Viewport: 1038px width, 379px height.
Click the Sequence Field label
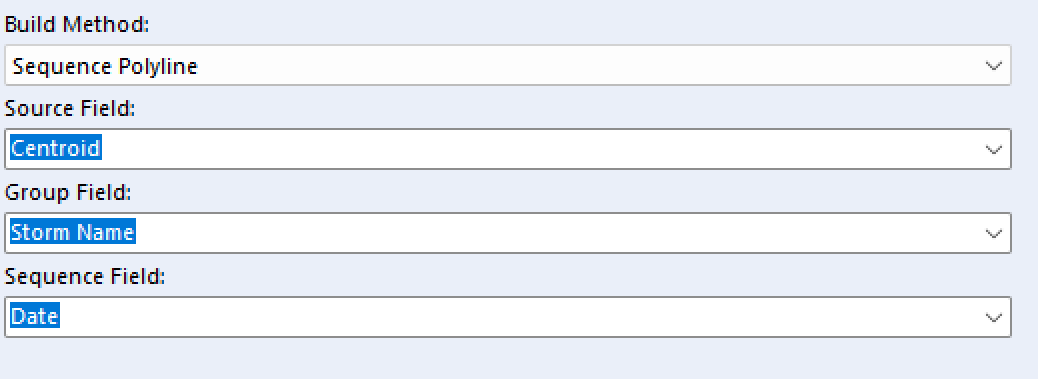pyautogui.click(x=84, y=276)
